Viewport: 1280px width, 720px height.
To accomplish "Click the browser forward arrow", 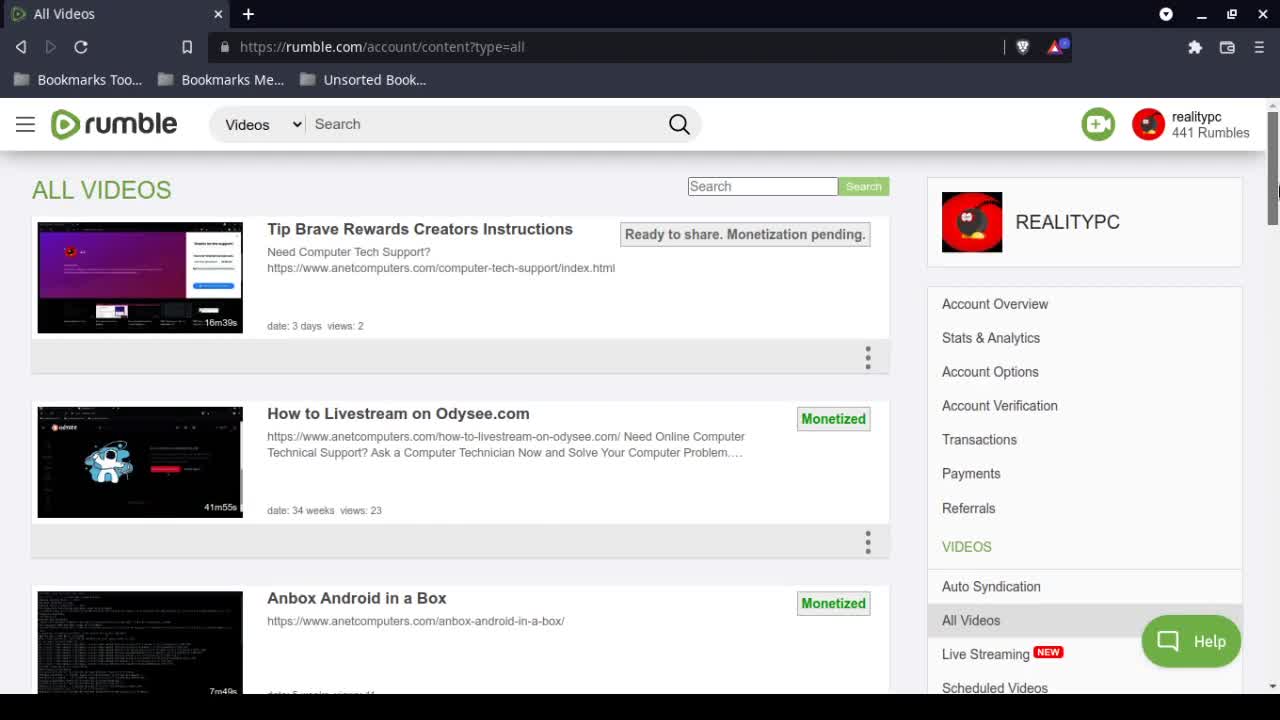I will 51,47.
